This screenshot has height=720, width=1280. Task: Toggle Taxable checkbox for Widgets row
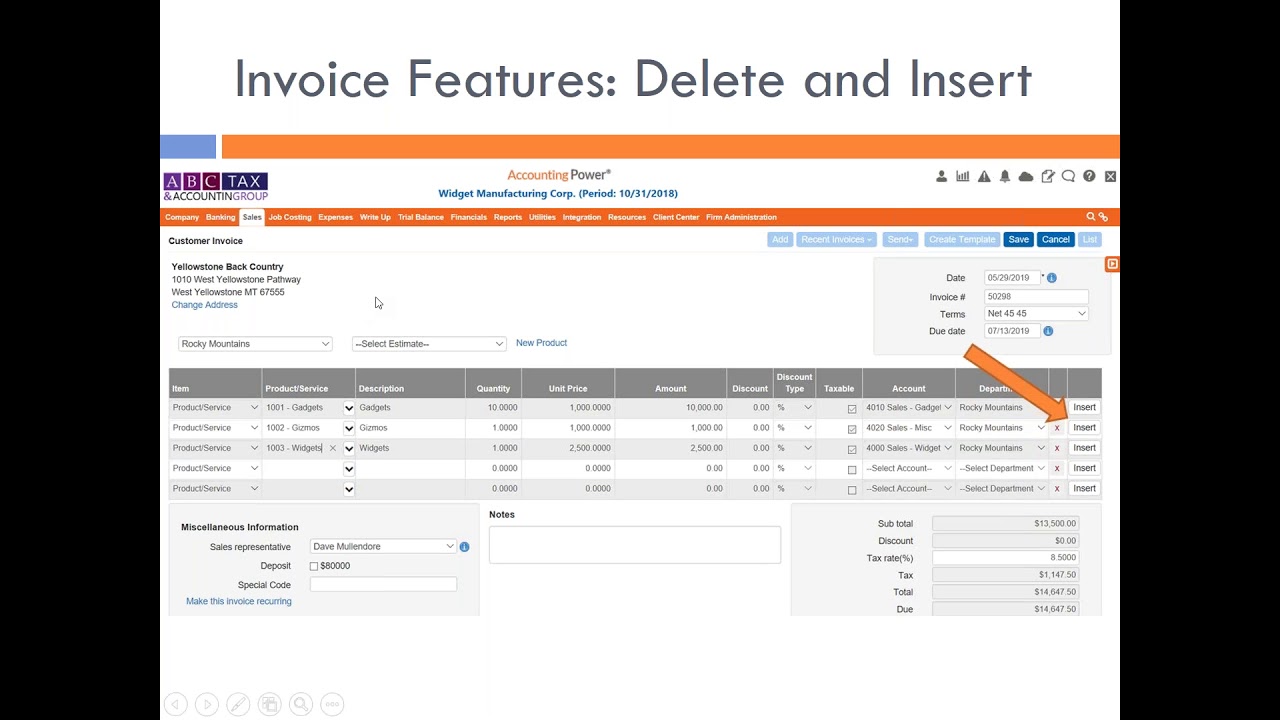coord(852,449)
